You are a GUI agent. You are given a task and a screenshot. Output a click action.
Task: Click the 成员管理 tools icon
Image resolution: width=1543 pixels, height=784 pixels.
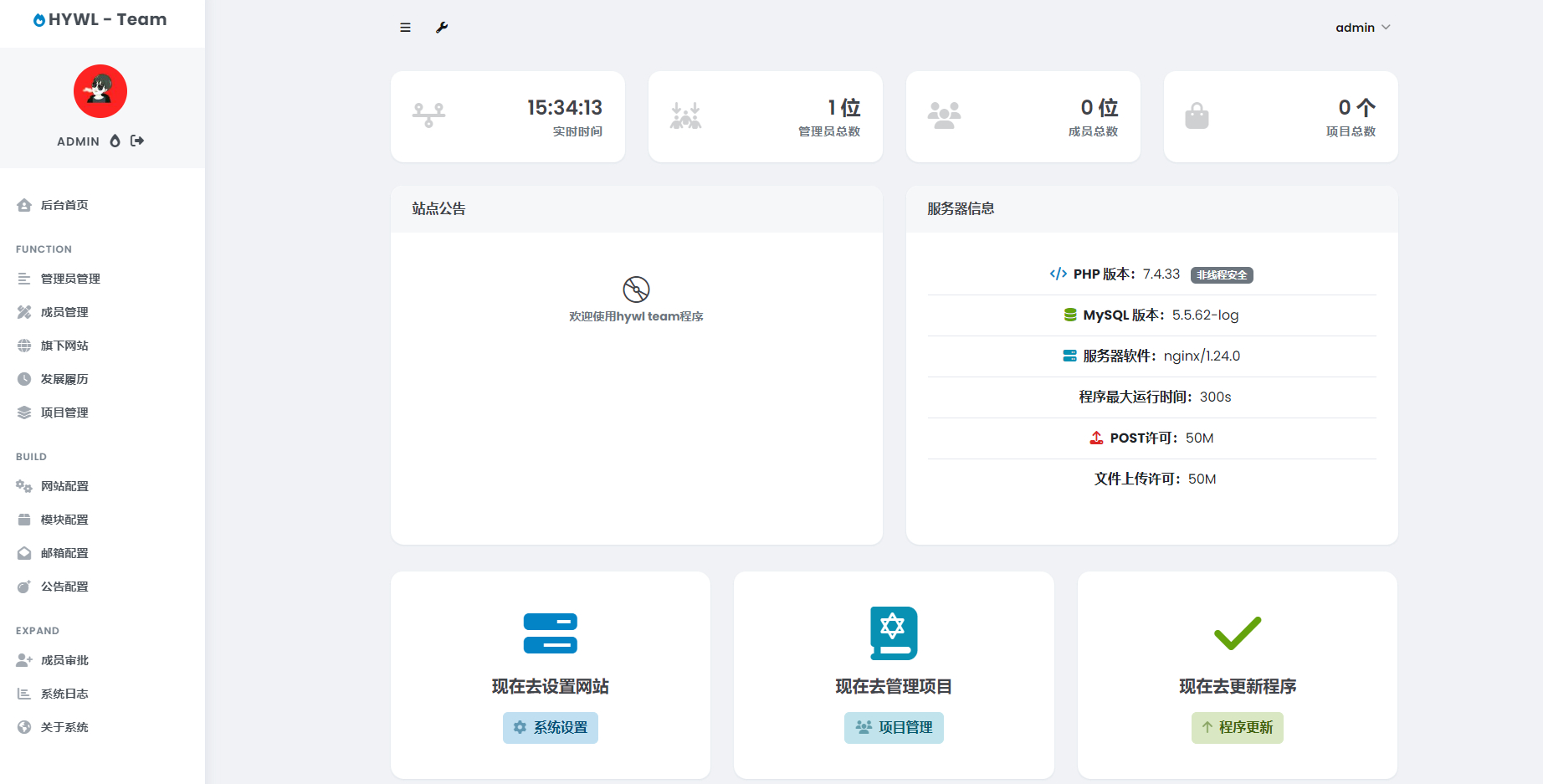(23, 312)
